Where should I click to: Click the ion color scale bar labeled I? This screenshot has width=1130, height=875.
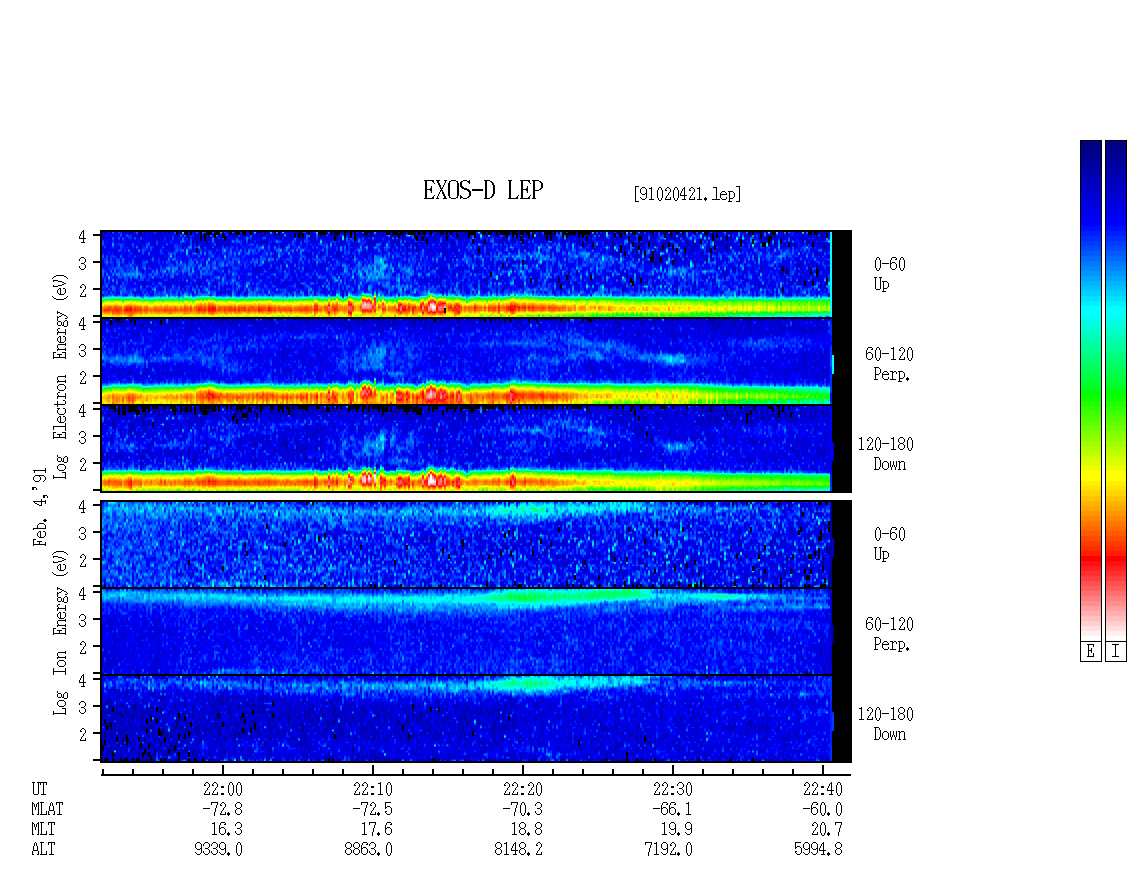(1116, 390)
